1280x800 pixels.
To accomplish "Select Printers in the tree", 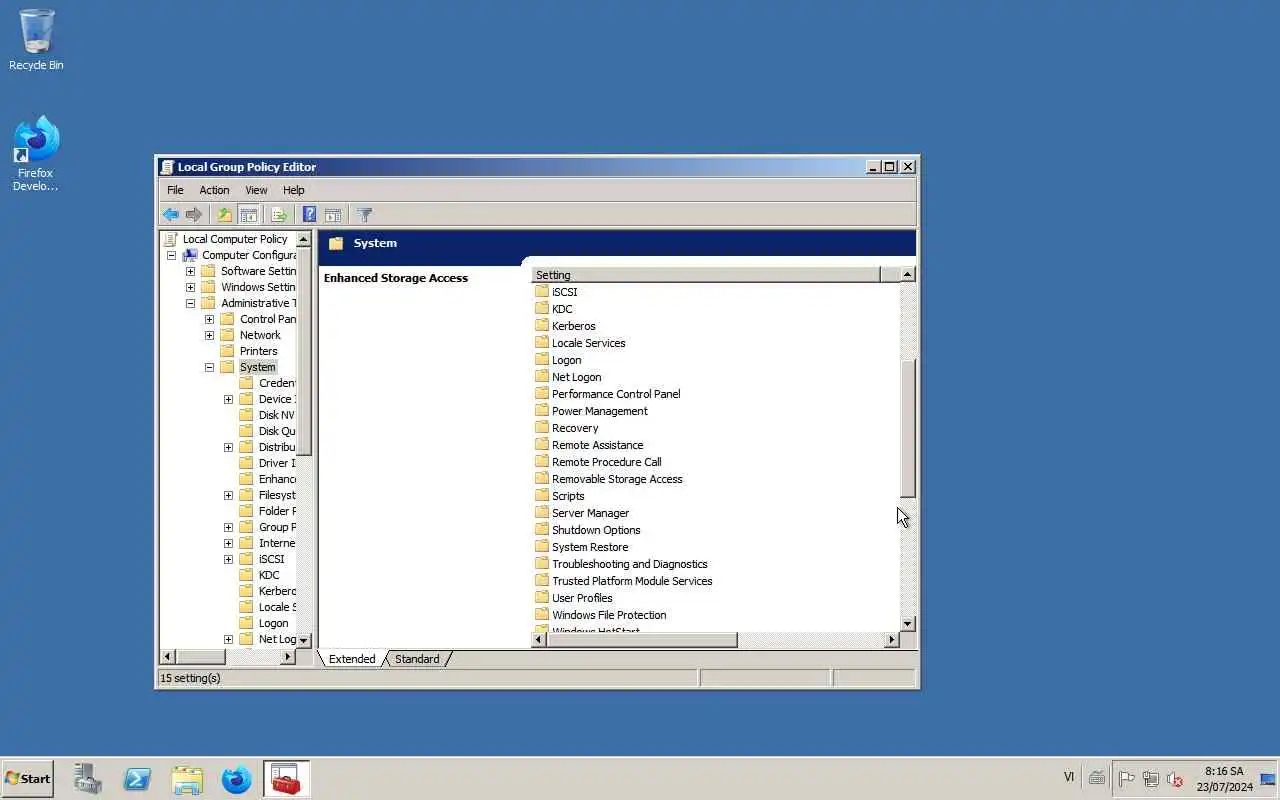I will 258,351.
